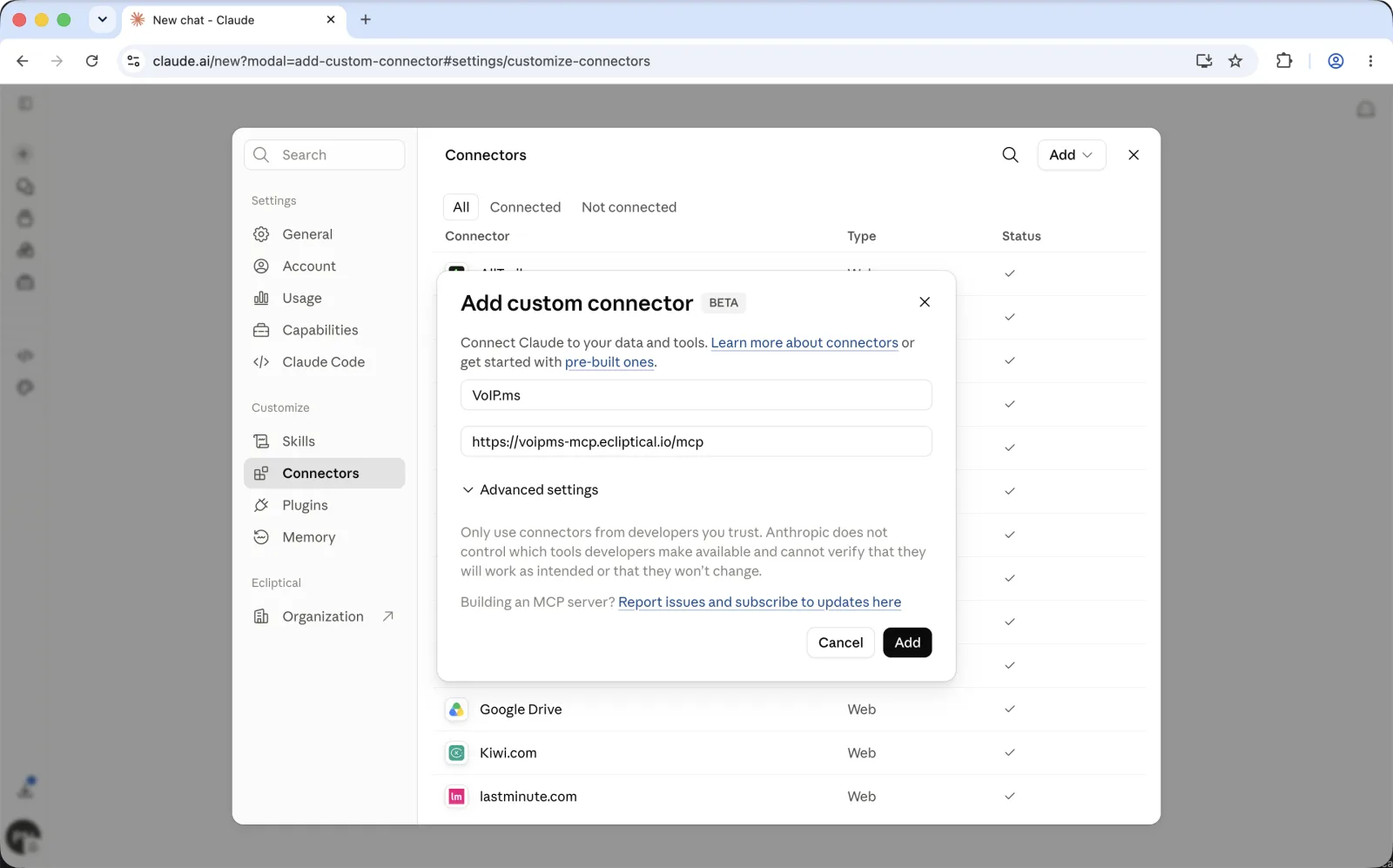Click the browser reload icon
This screenshot has width=1393, height=868.
click(x=91, y=61)
